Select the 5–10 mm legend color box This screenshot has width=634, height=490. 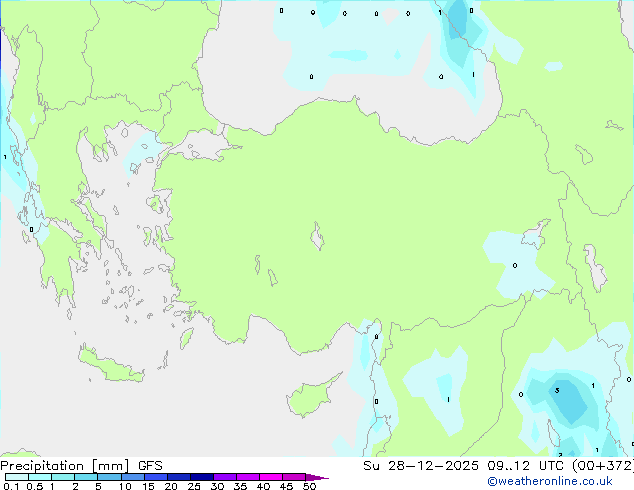pyautogui.click(x=110, y=477)
